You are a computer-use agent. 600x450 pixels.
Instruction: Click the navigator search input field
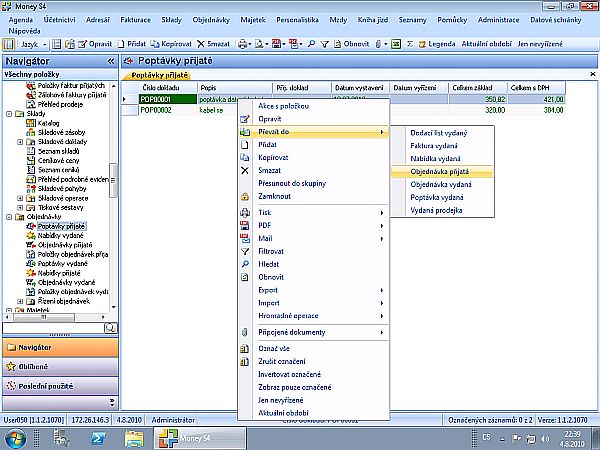pyautogui.click(x=54, y=328)
